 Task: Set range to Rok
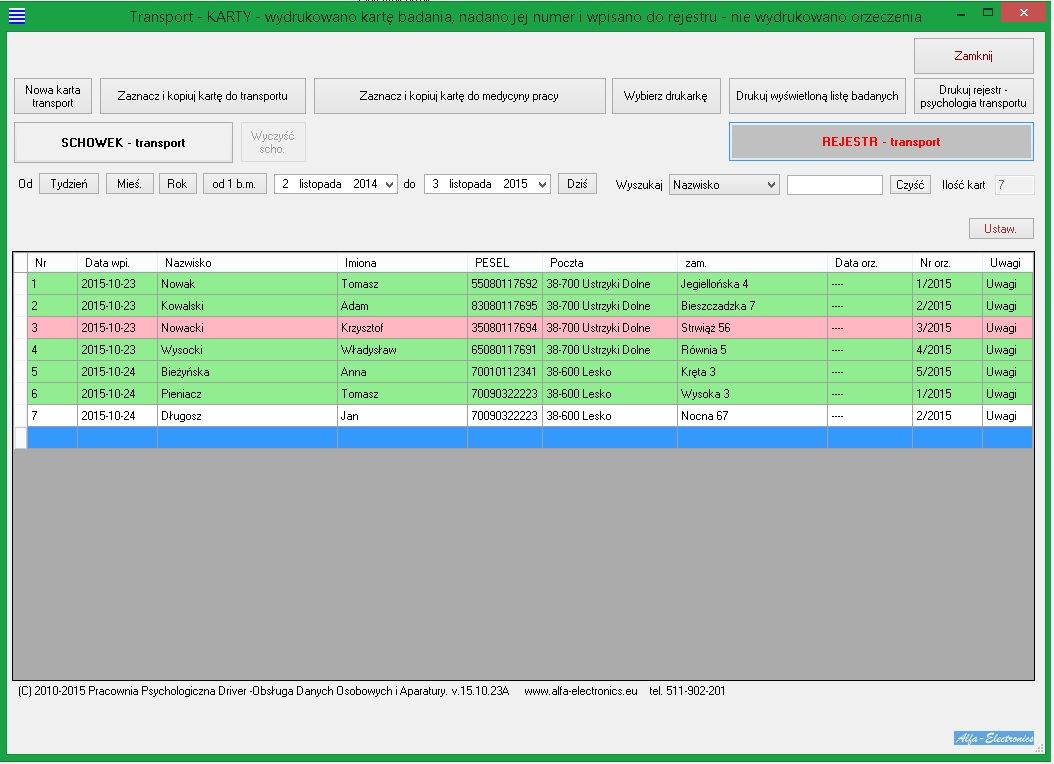177,184
